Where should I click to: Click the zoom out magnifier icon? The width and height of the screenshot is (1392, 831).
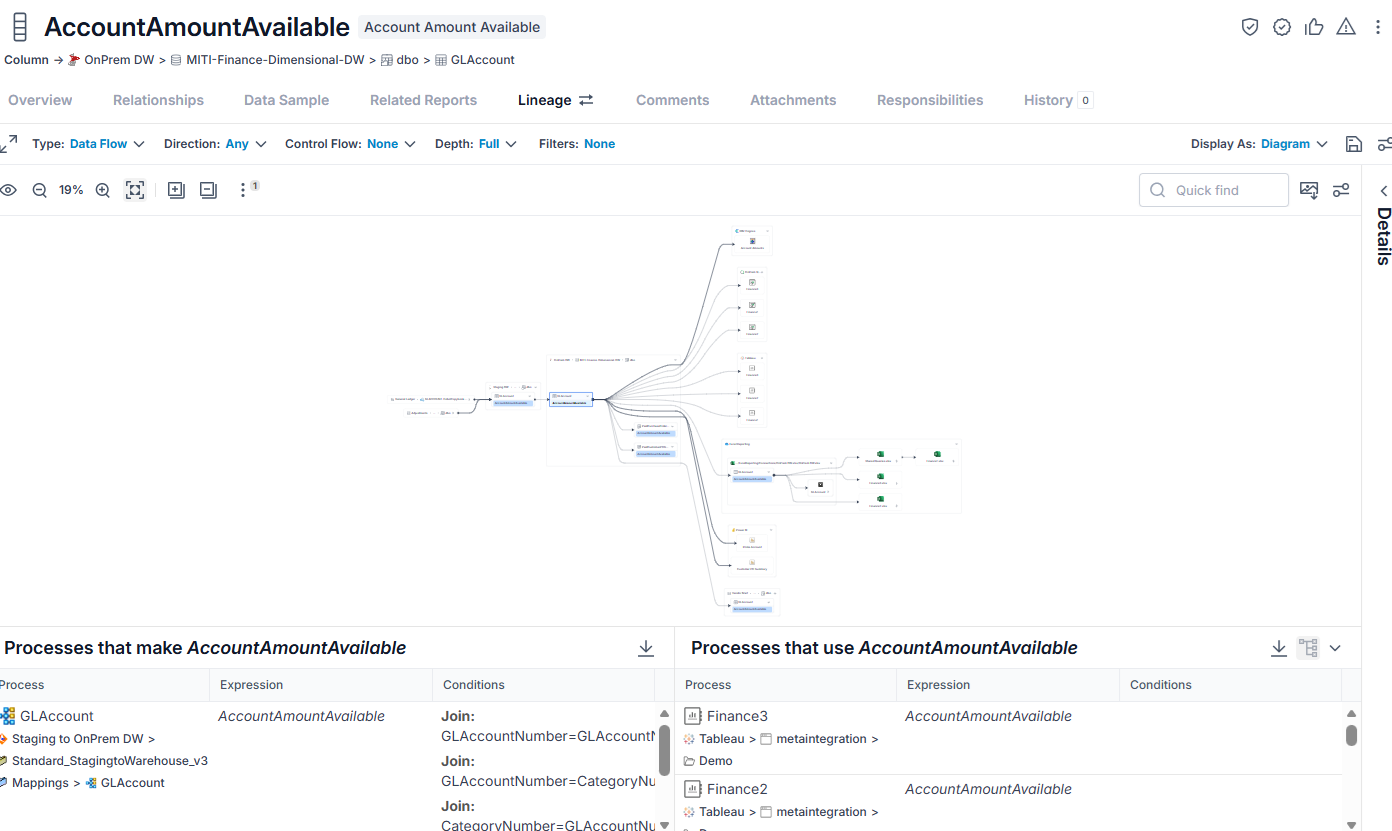(40, 190)
